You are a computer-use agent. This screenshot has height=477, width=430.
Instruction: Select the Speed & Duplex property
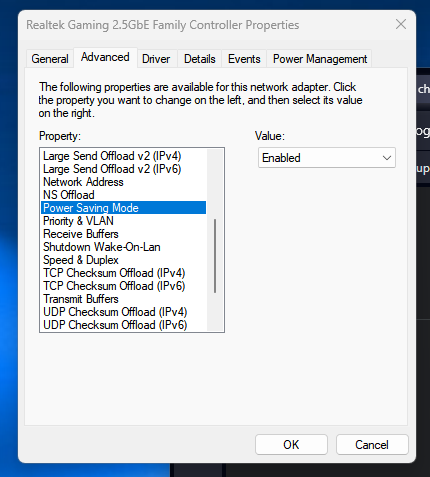[x=123, y=260]
